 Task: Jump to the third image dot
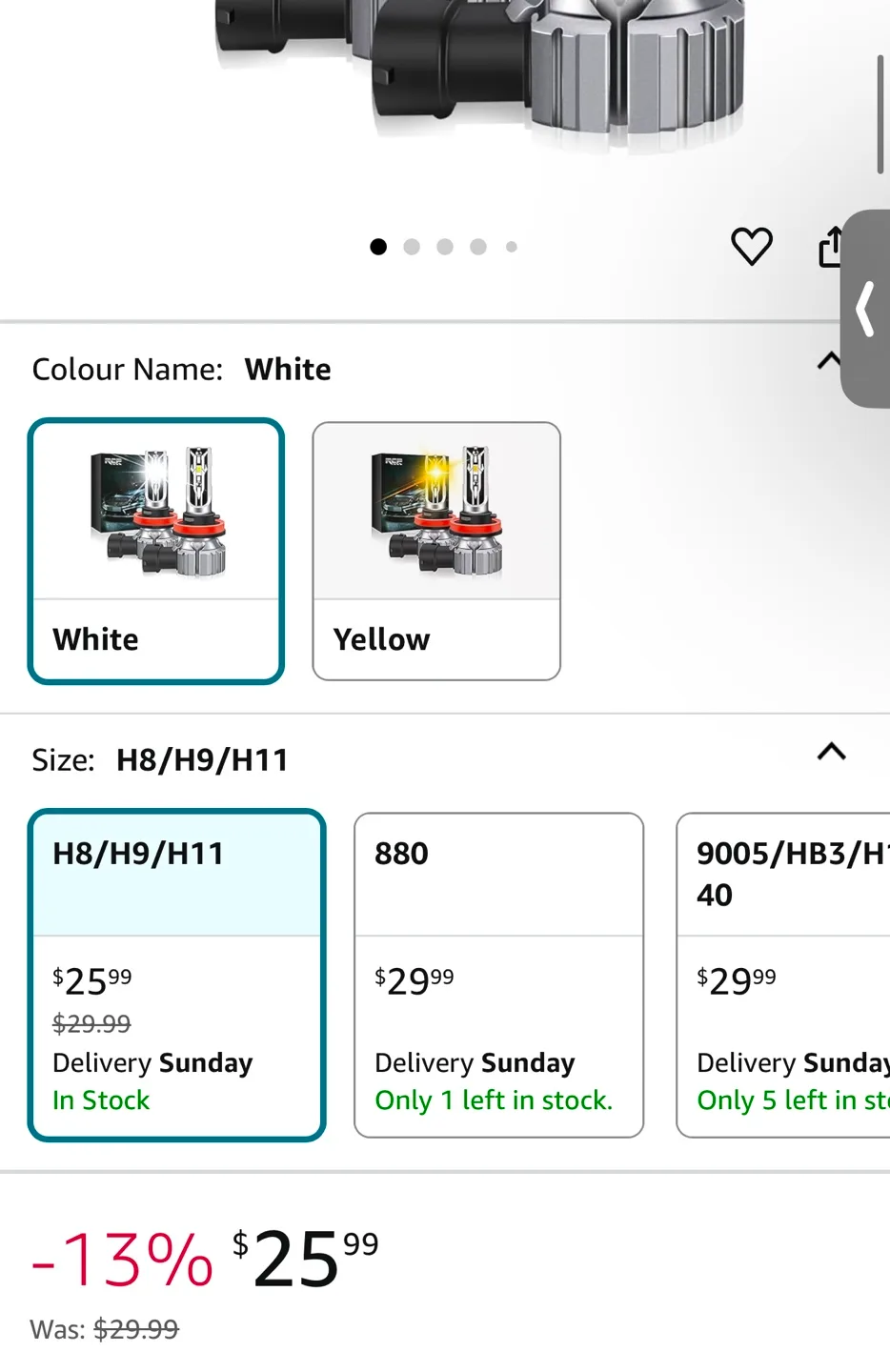click(x=445, y=247)
